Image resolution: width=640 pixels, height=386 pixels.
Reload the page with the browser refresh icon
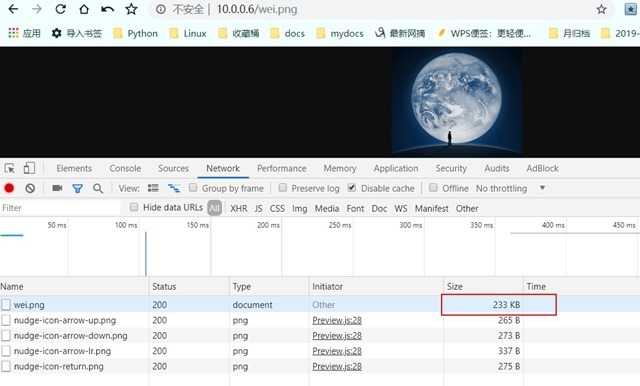point(60,9)
